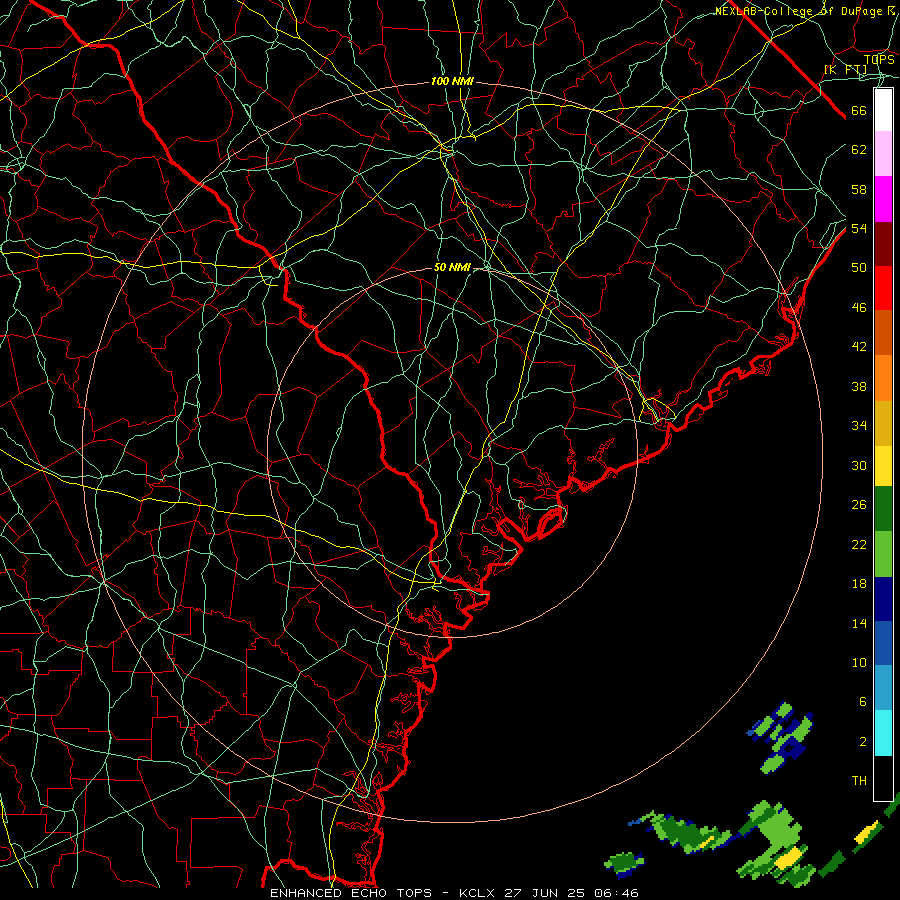Click the '50' legend value label
This screenshot has width=900, height=900.
coord(859,268)
